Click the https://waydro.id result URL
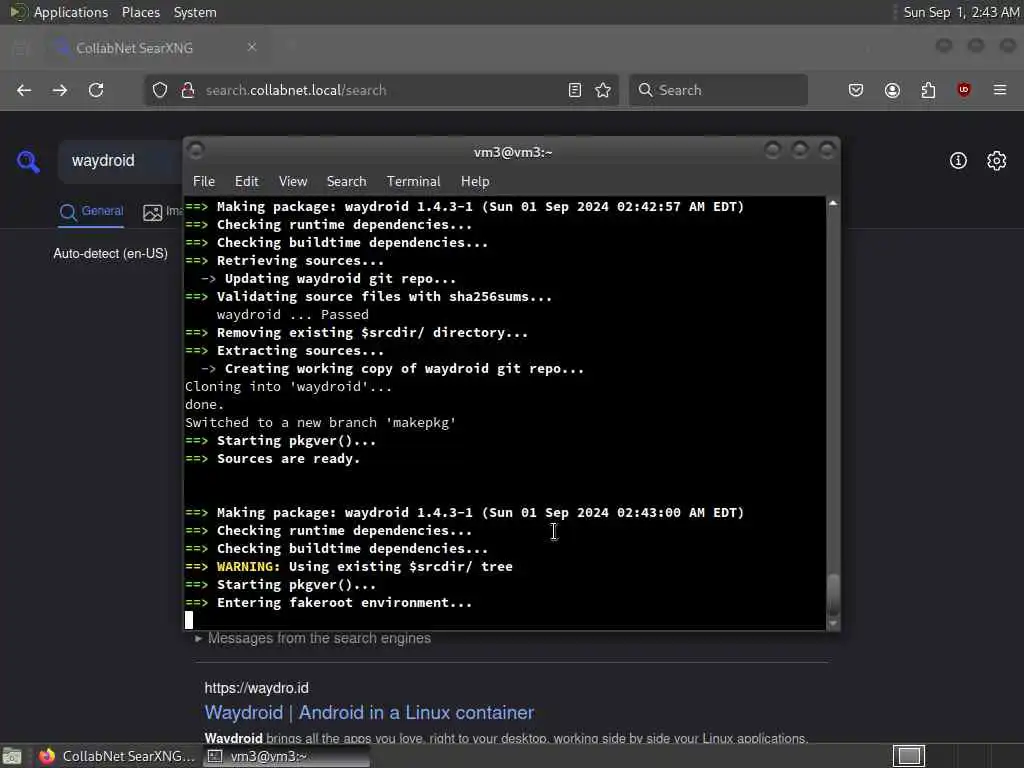The height and width of the screenshot is (768, 1024). coord(257,688)
